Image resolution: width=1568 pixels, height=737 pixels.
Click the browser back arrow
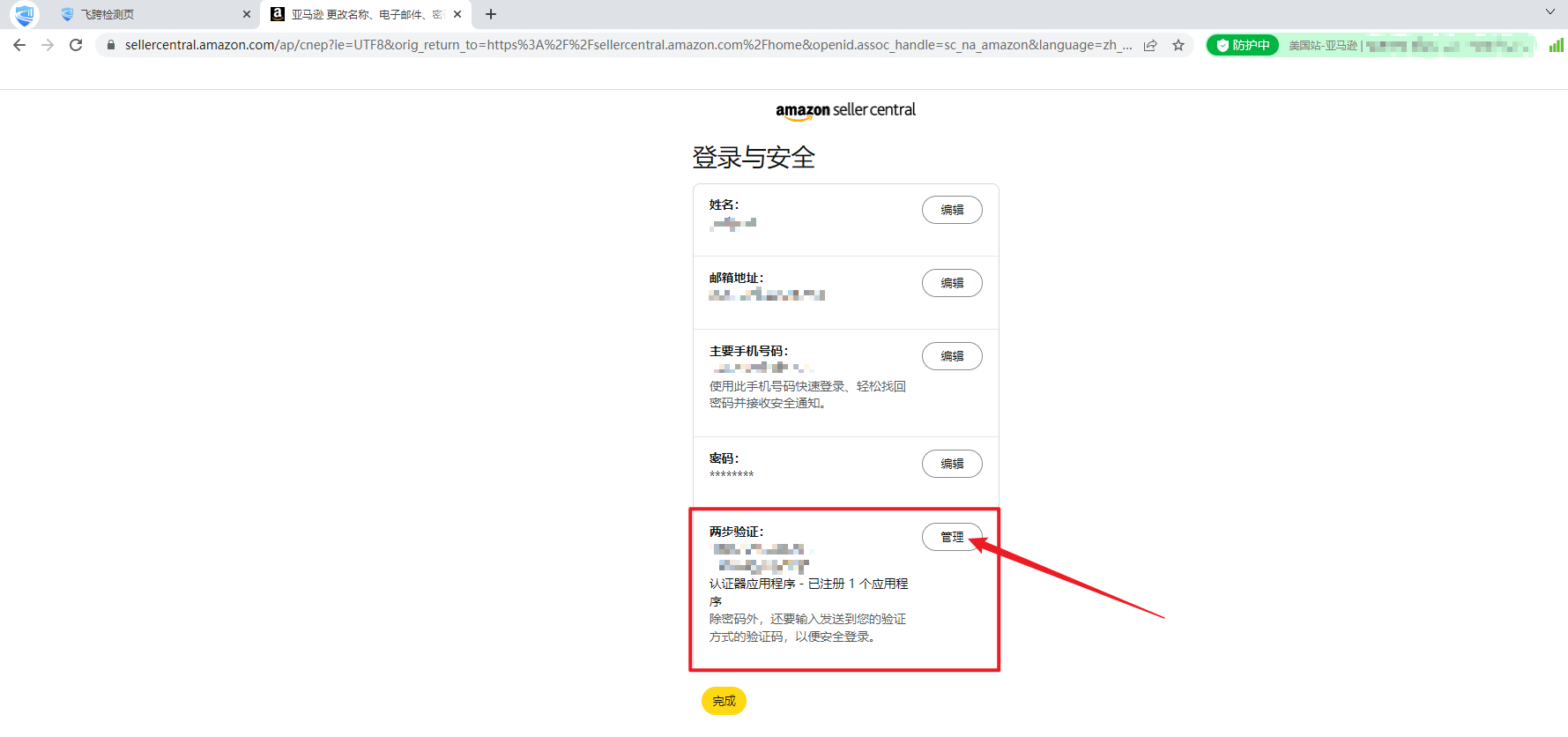pyautogui.click(x=19, y=45)
